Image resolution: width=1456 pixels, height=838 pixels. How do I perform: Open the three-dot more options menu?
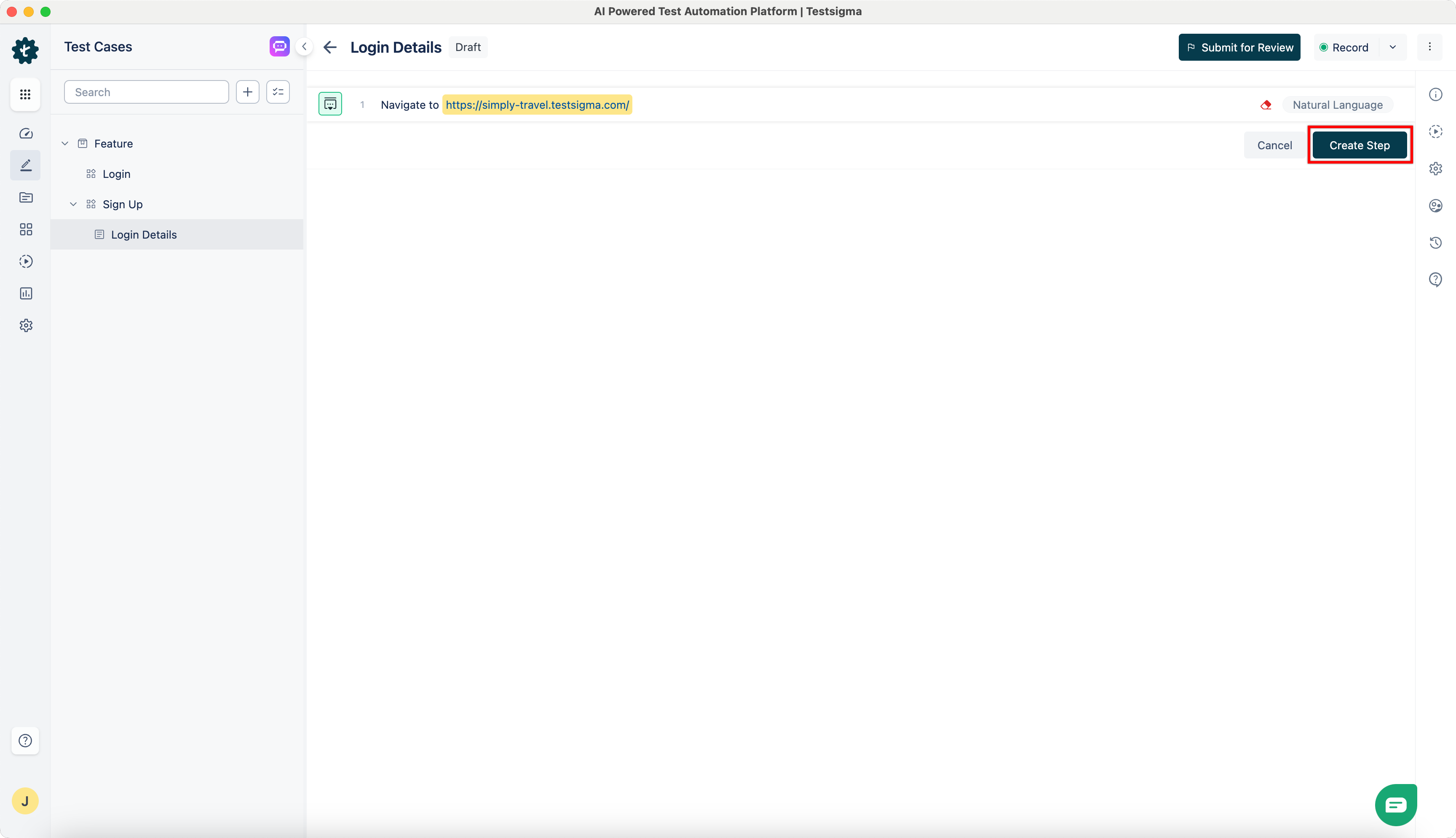pos(1430,47)
